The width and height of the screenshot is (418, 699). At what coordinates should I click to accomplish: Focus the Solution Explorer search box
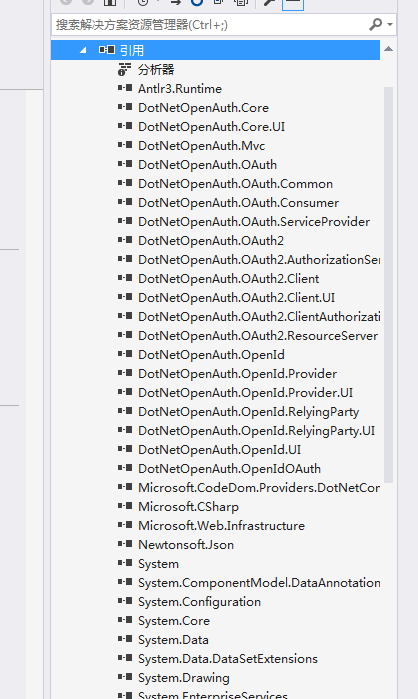(224, 25)
